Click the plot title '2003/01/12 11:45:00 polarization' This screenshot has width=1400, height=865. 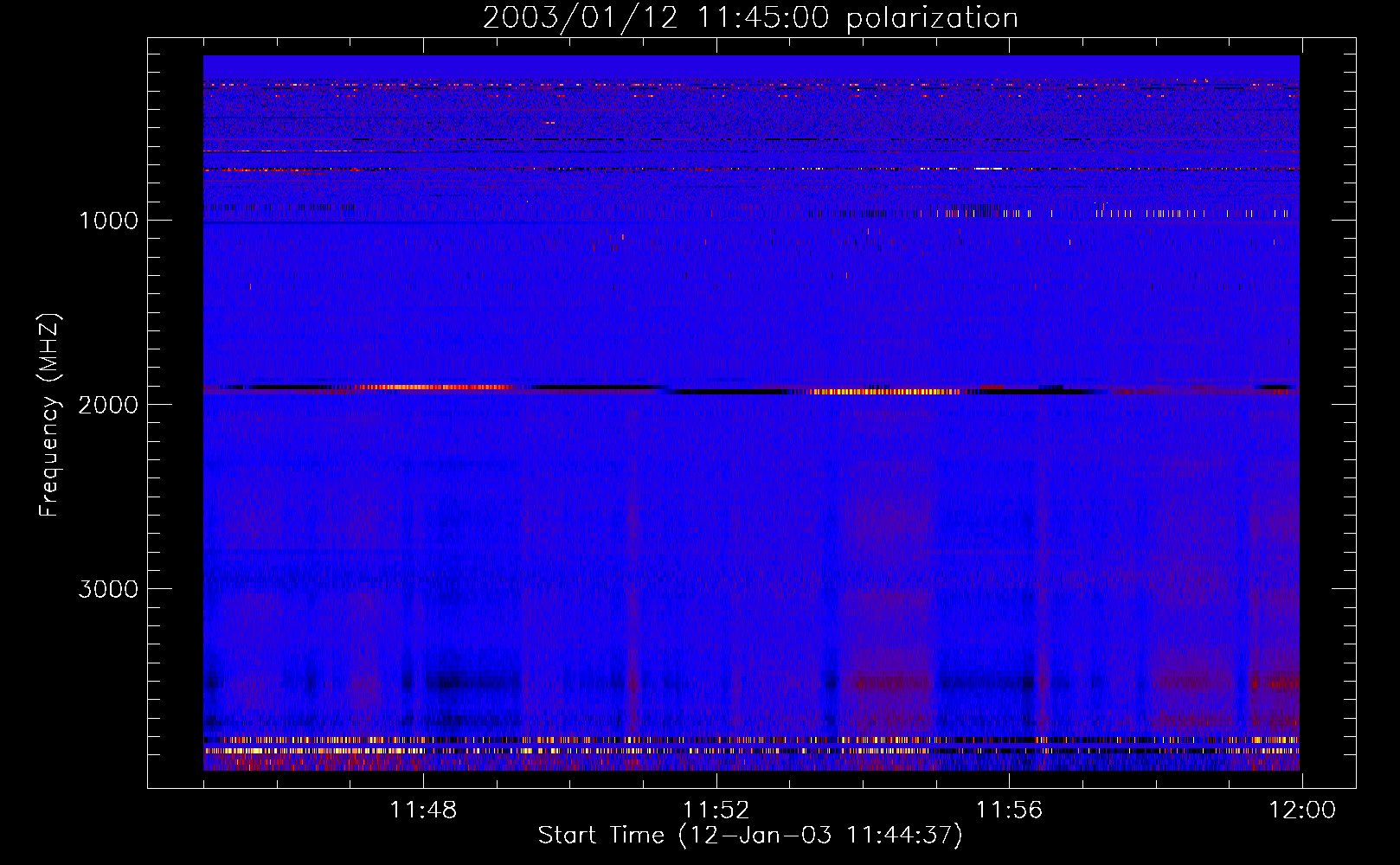pyautogui.click(x=750, y=18)
